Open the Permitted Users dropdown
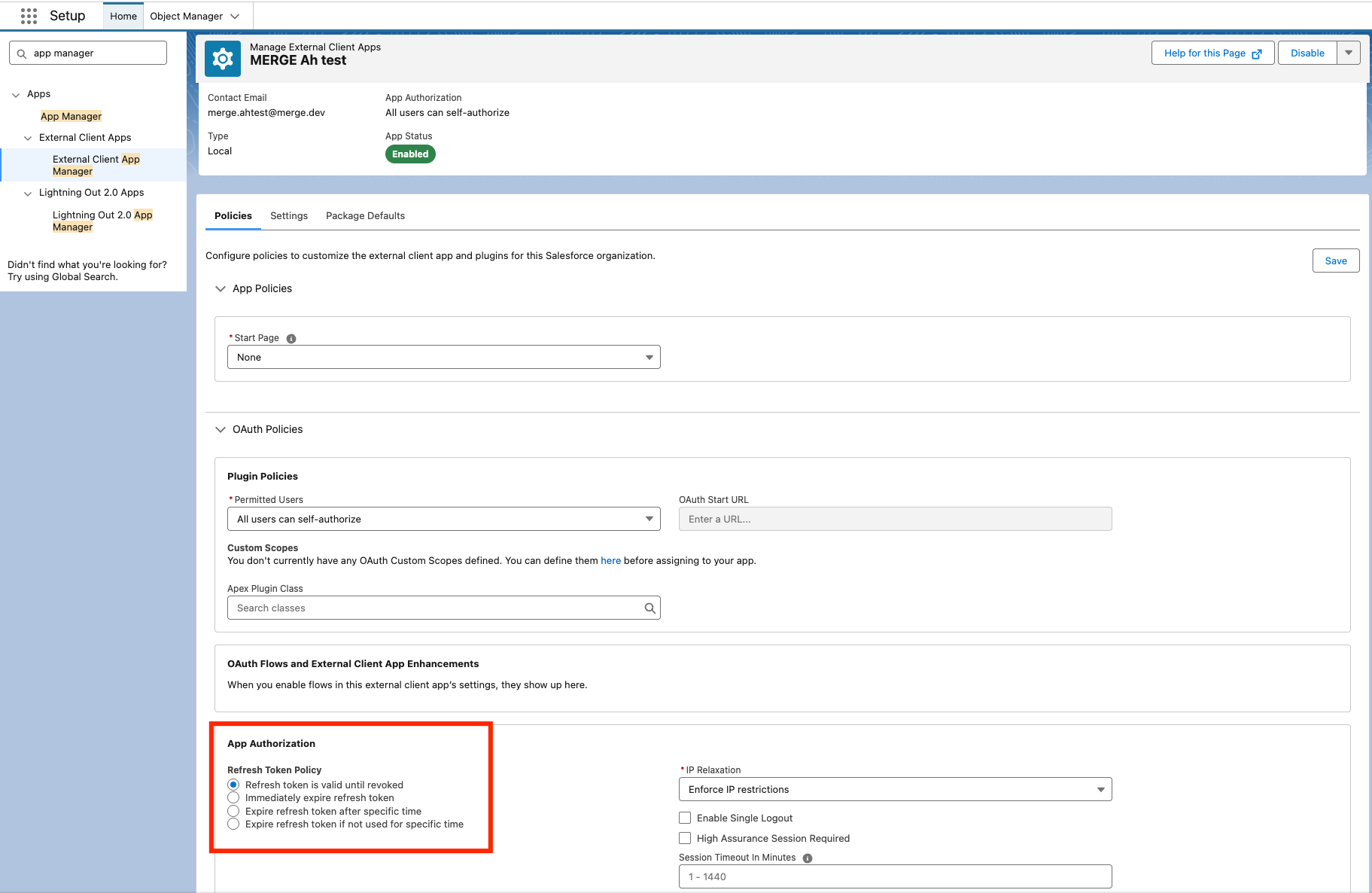 click(444, 519)
